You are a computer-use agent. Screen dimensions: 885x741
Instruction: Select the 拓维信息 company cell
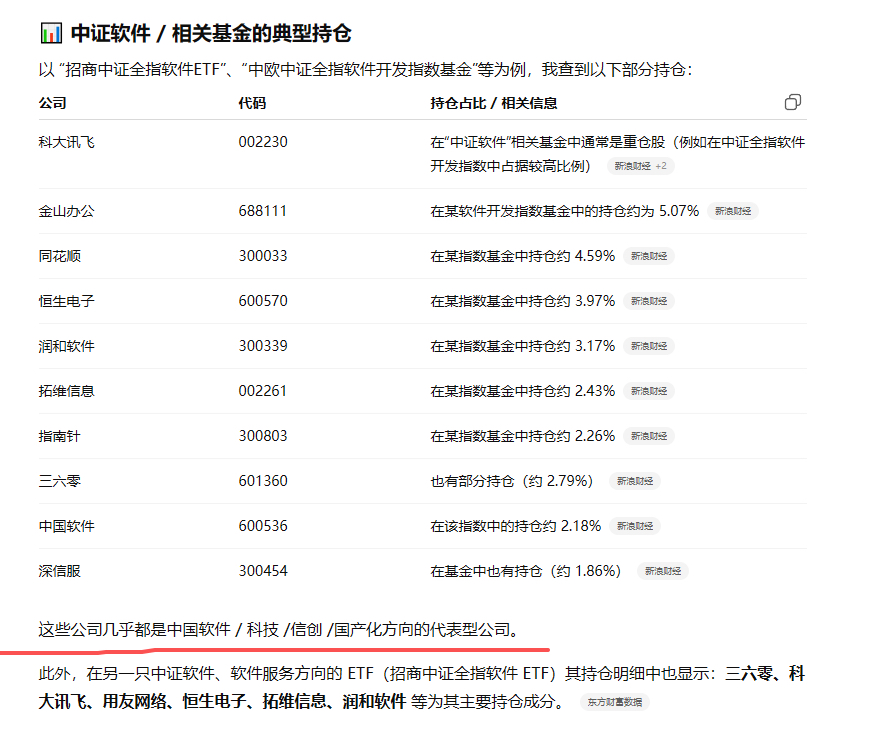(x=66, y=391)
